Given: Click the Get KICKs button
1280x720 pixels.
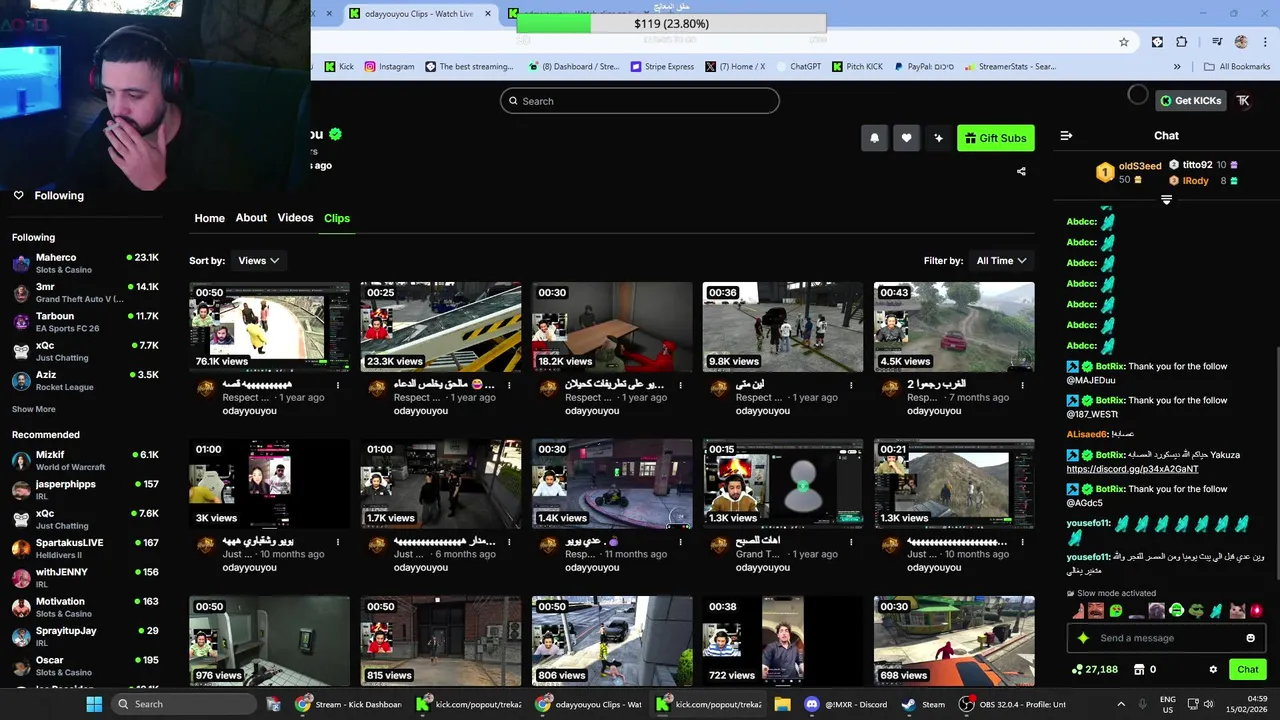Looking at the screenshot, I should 1190,100.
